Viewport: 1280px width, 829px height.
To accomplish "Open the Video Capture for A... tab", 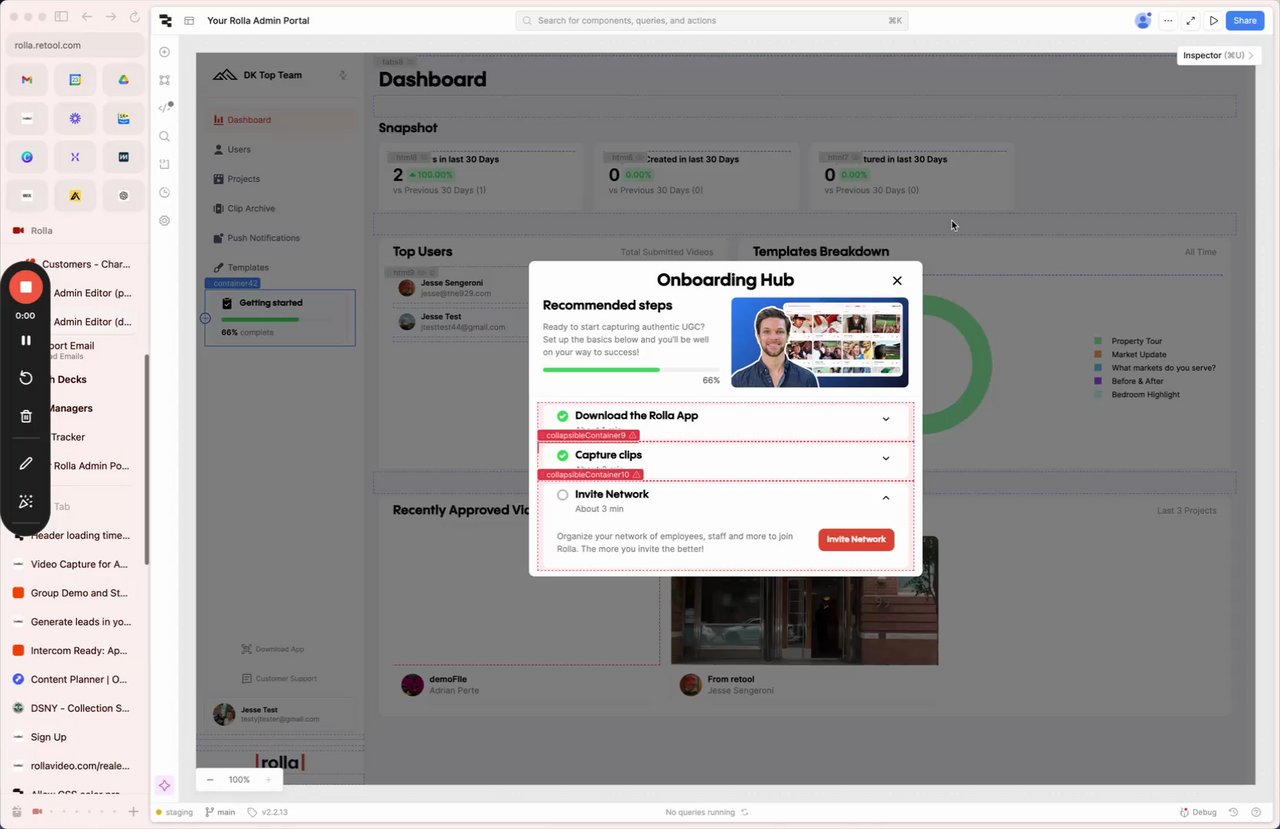I will point(75,564).
